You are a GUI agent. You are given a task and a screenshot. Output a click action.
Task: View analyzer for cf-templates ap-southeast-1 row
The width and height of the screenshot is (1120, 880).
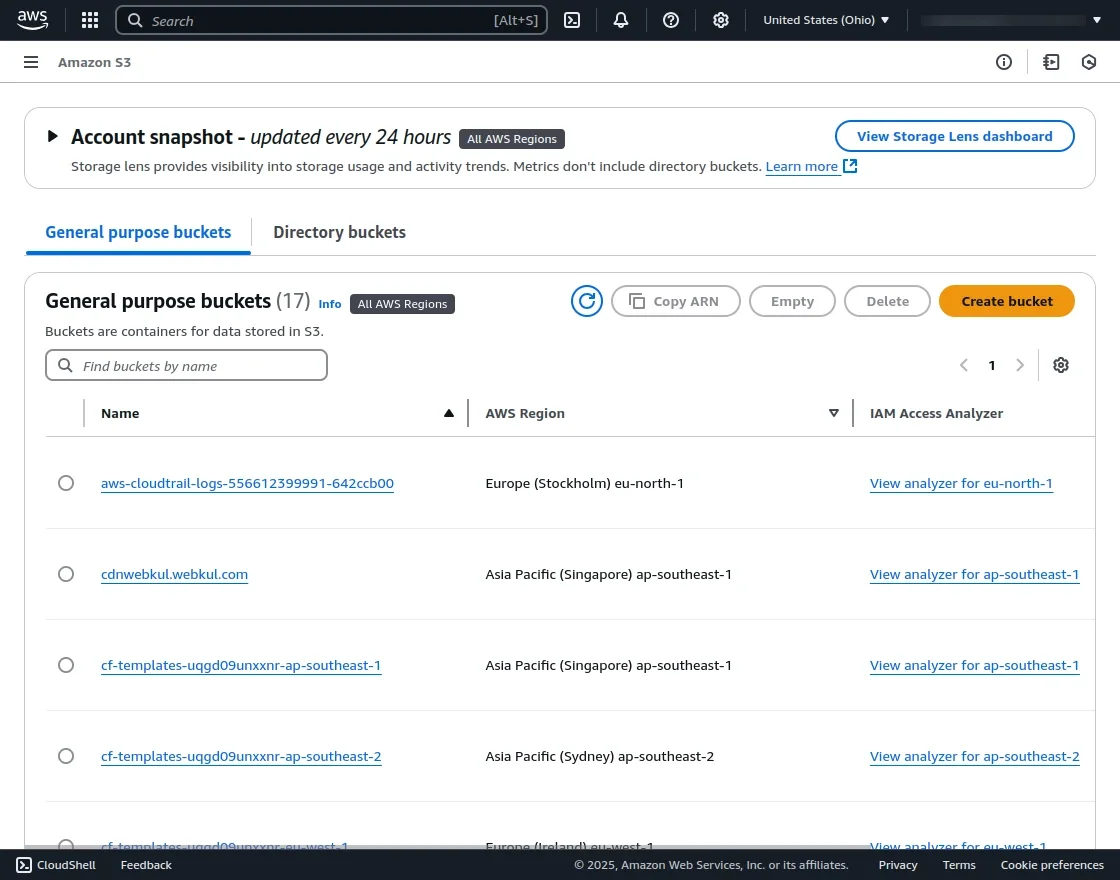coord(974,666)
